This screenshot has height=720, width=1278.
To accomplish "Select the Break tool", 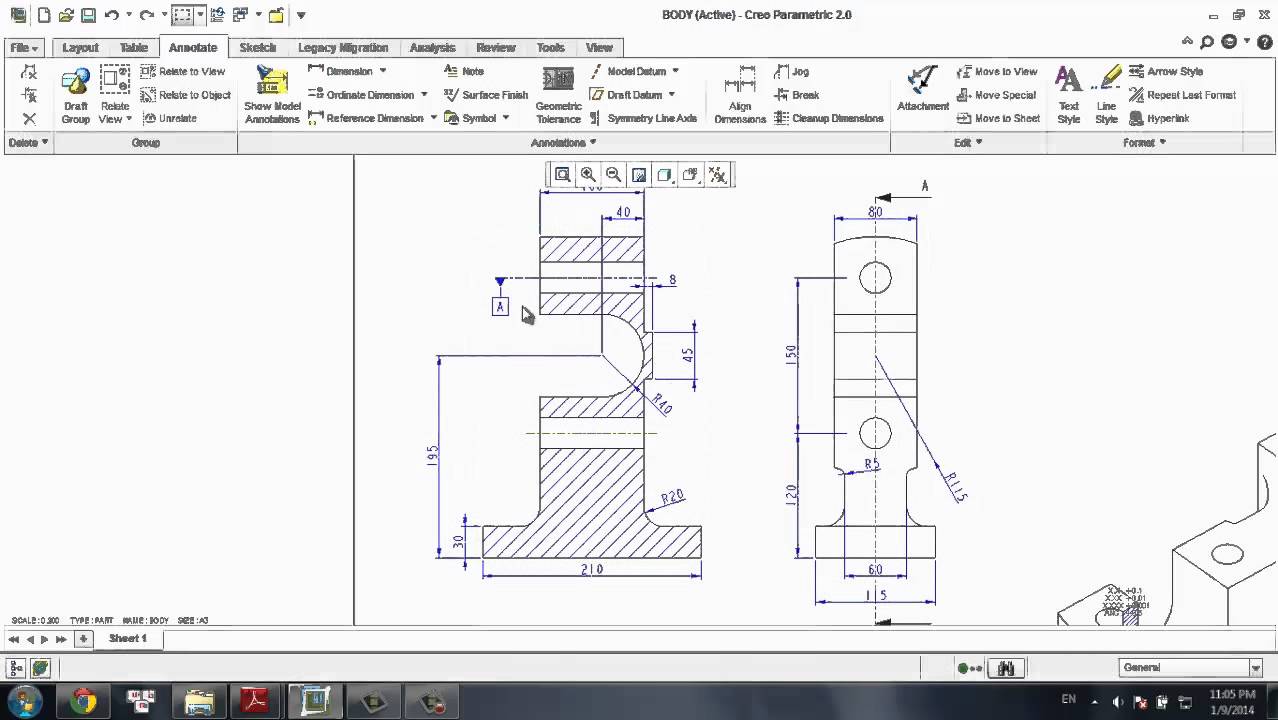I will point(796,95).
